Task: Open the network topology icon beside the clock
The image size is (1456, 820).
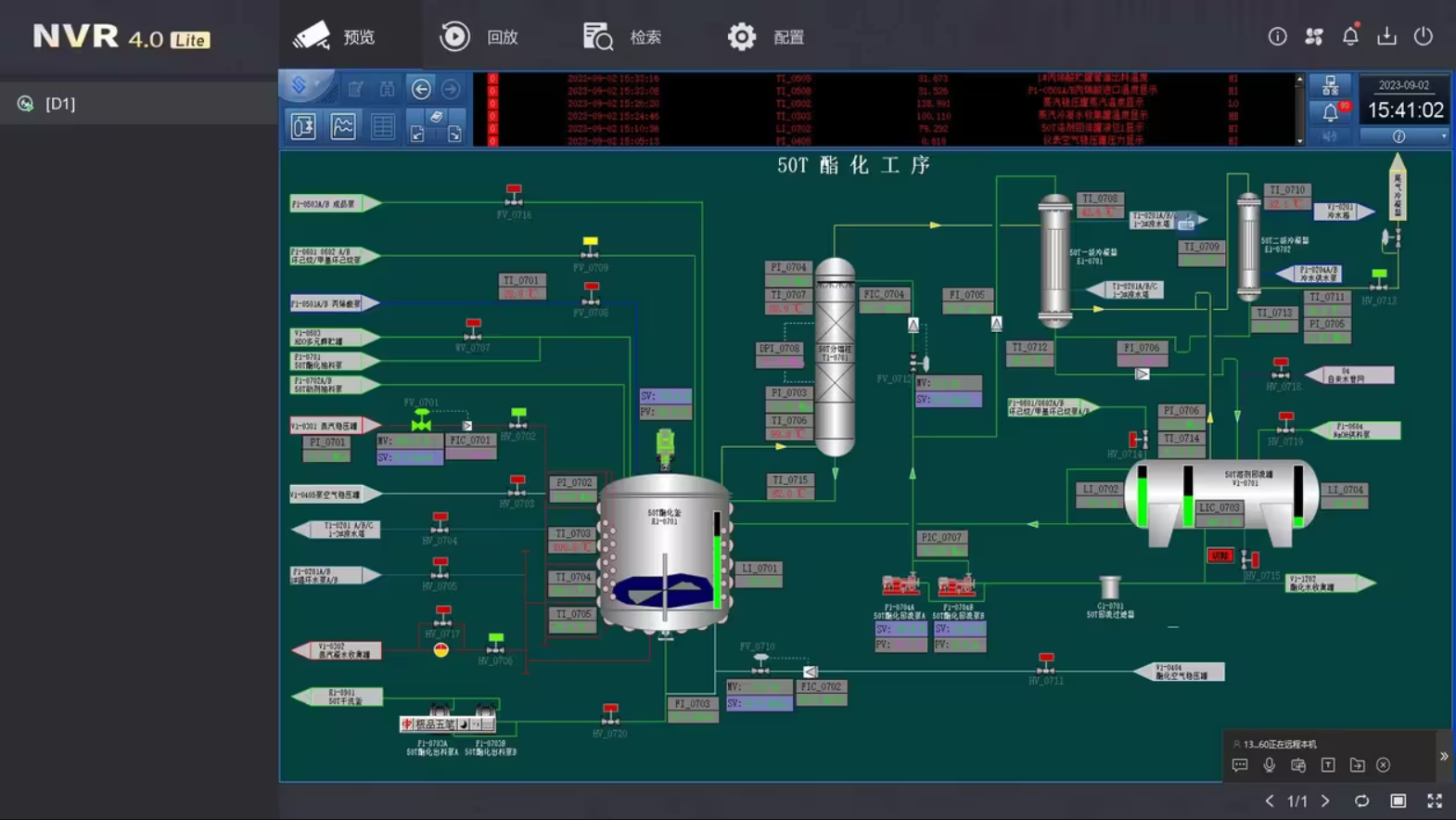Action: coord(1330,86)
